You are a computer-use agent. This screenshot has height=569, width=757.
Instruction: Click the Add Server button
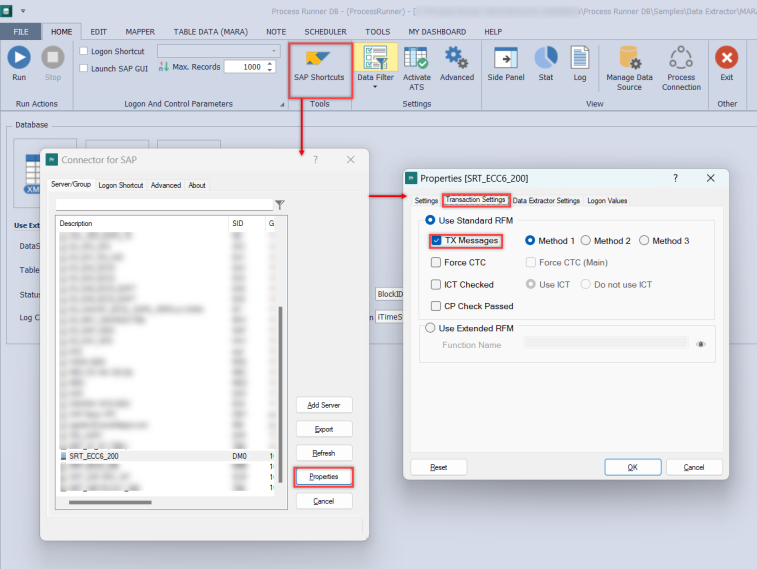tap(324, 404)
